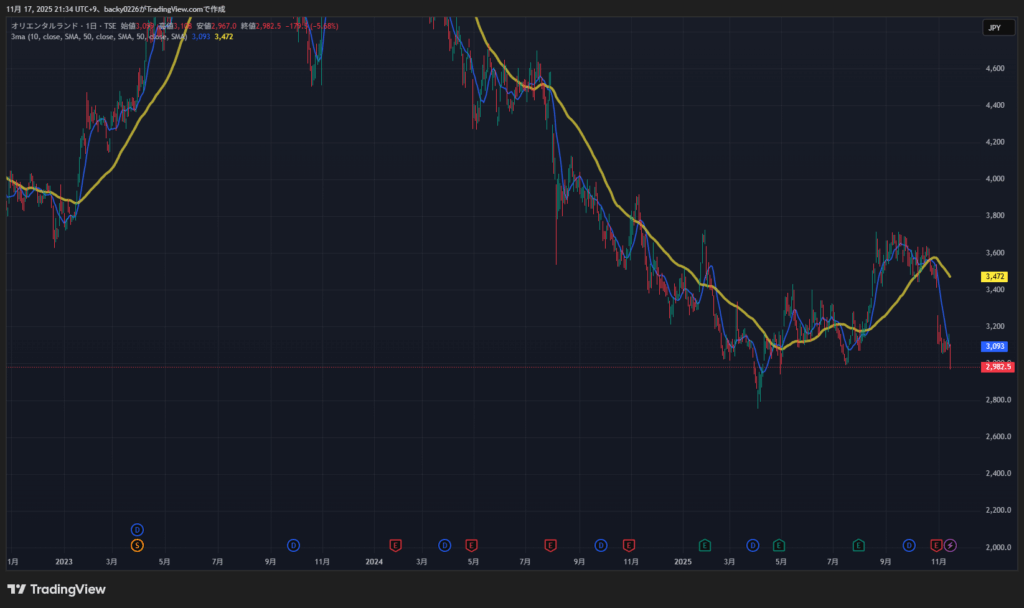This screenshot has height=608, width=1024.
Task: Open the first red earnings marker of 2024
Action: click(396, 545)
